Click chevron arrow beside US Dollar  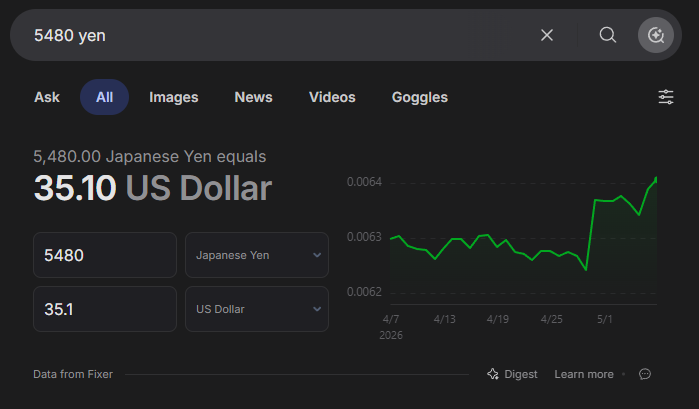tap(317, 309)
